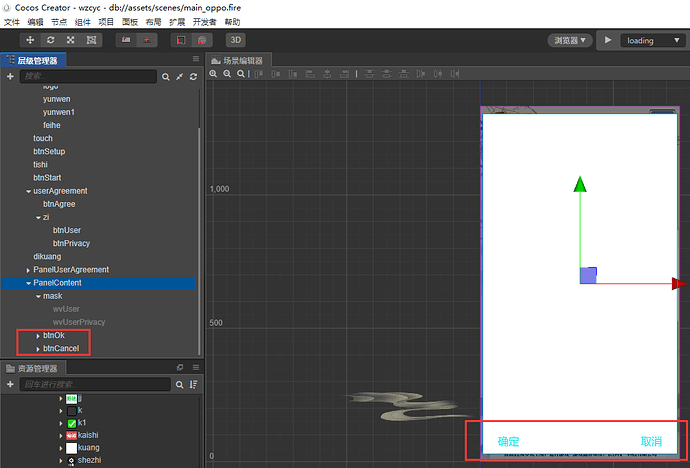Add a node with hierarchy plus button

click(x=10, y=77)
